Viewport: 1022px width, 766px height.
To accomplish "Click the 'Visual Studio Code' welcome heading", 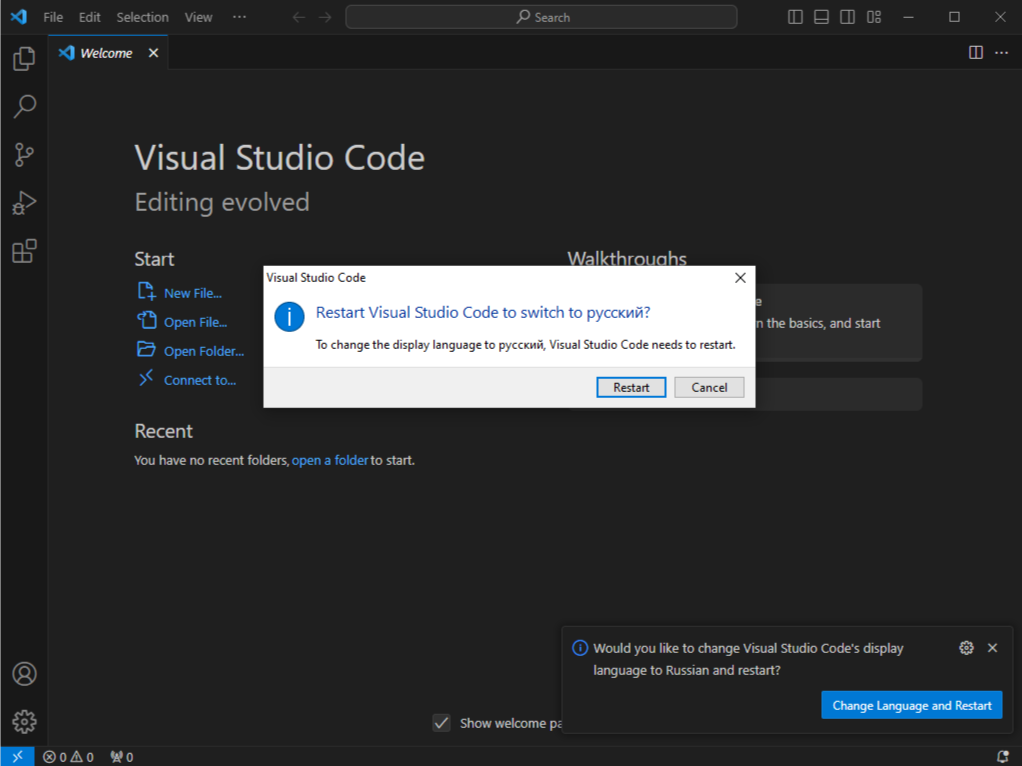I will [280, 158].
